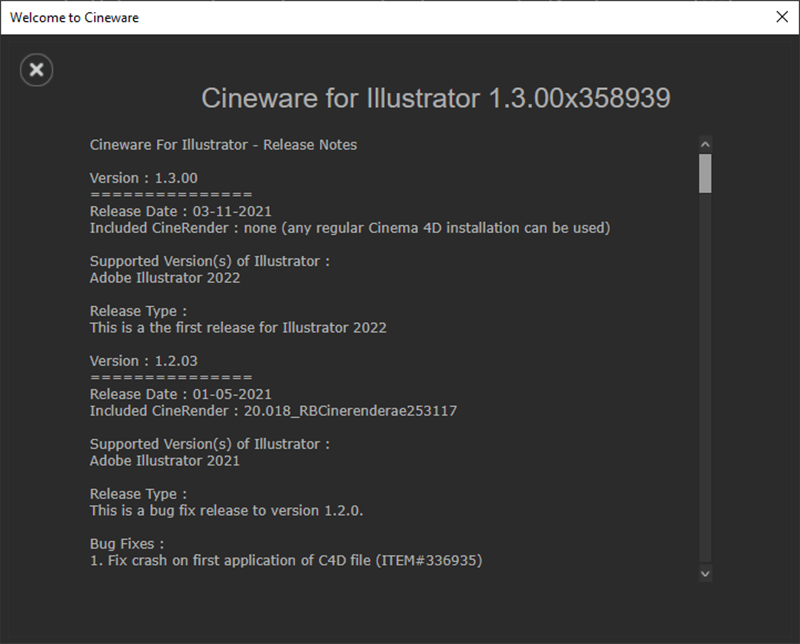Click the release notes scroll up arrow
The image size is (800, 644).
click(705, 144)
